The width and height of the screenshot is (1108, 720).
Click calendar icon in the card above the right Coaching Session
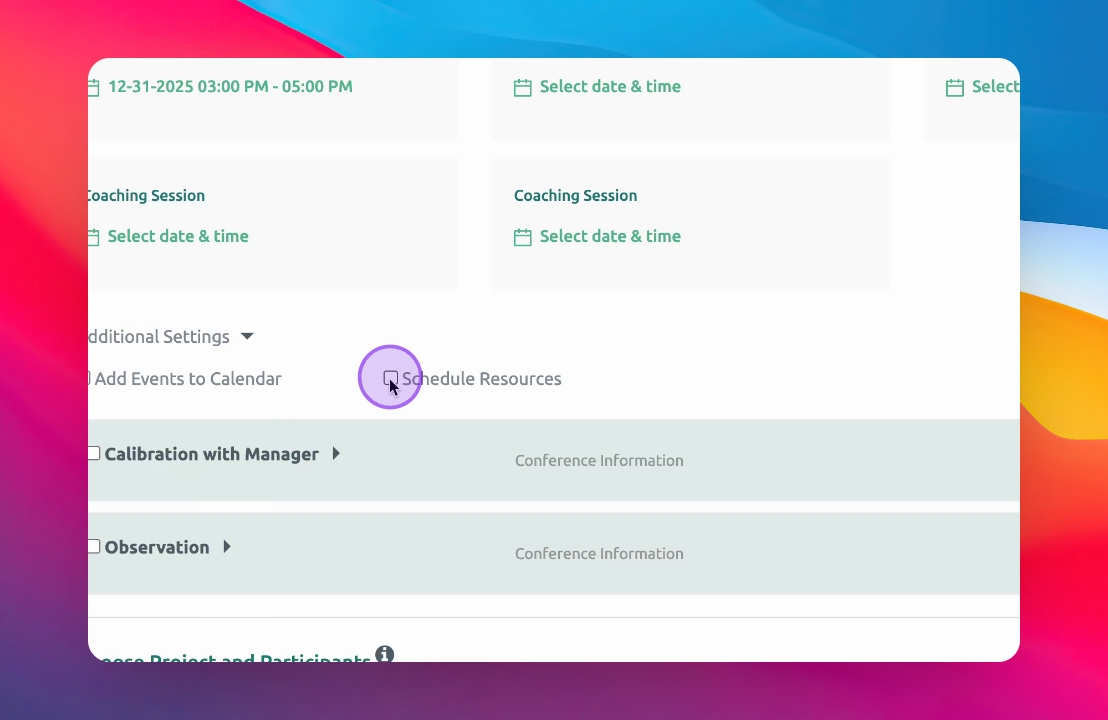click(x=523, y=88)
